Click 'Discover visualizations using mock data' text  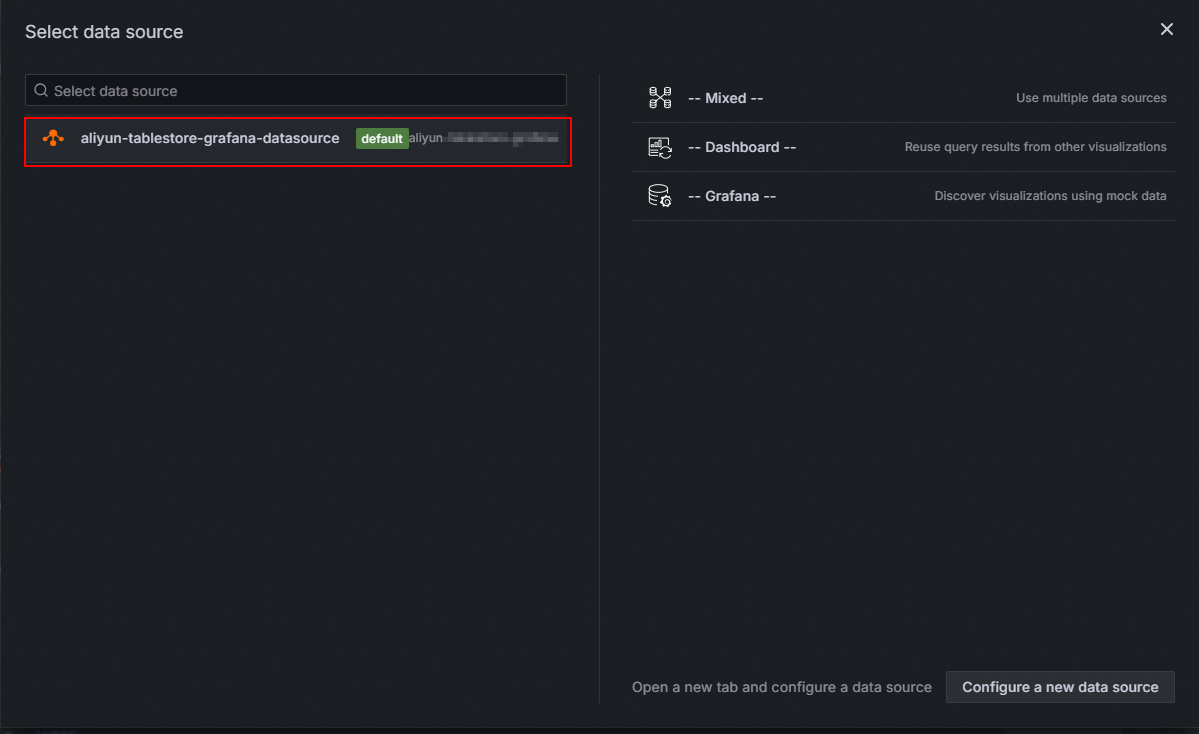[1050, 196]
